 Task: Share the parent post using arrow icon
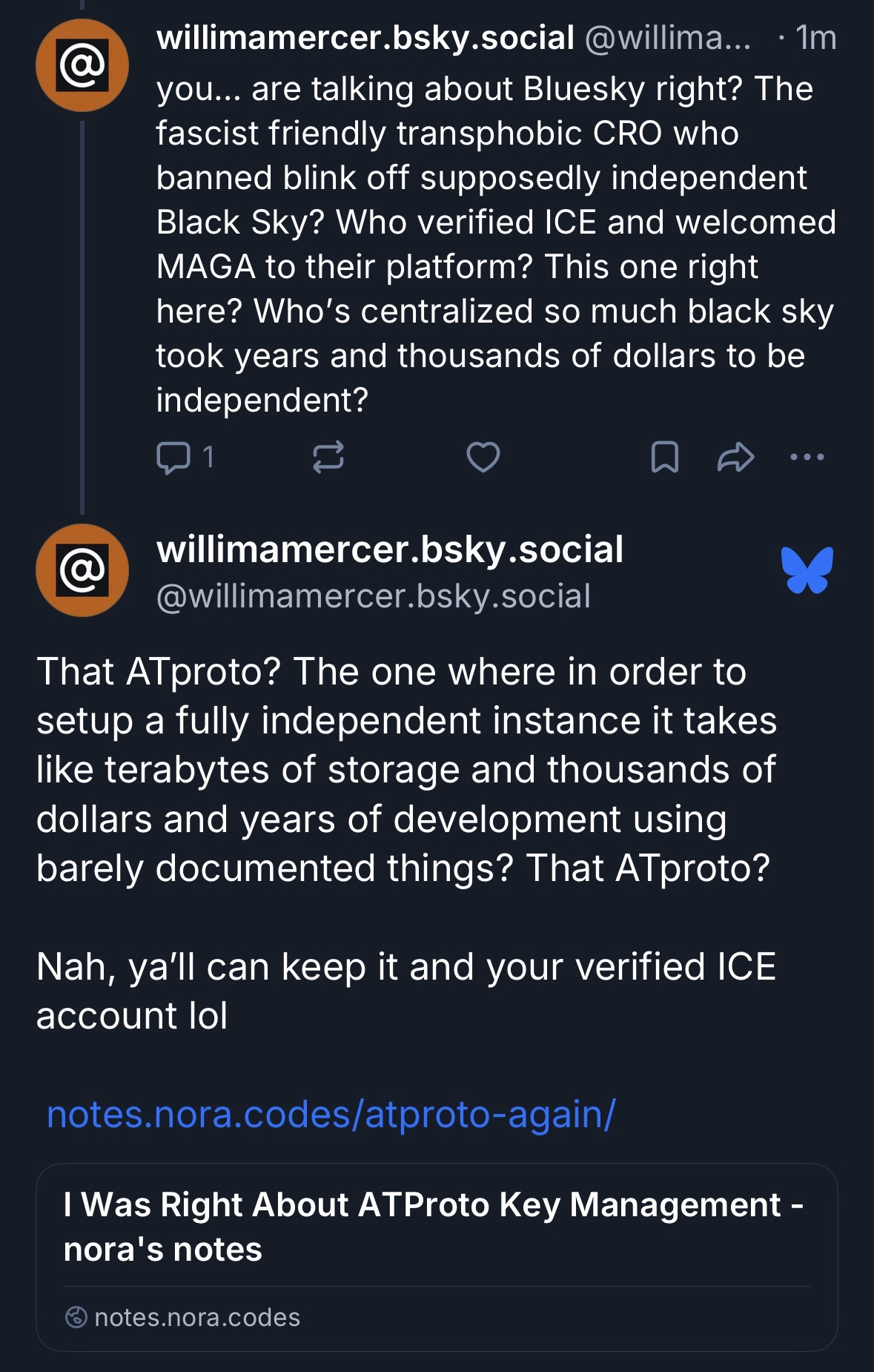coord(735,457)
